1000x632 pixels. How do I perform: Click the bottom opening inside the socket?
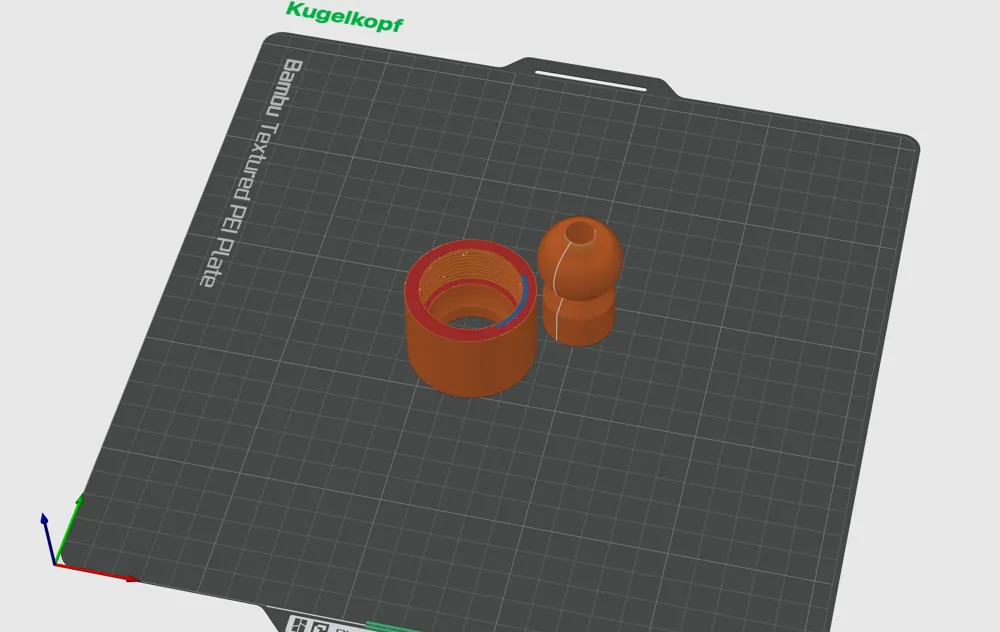[467, 323]
